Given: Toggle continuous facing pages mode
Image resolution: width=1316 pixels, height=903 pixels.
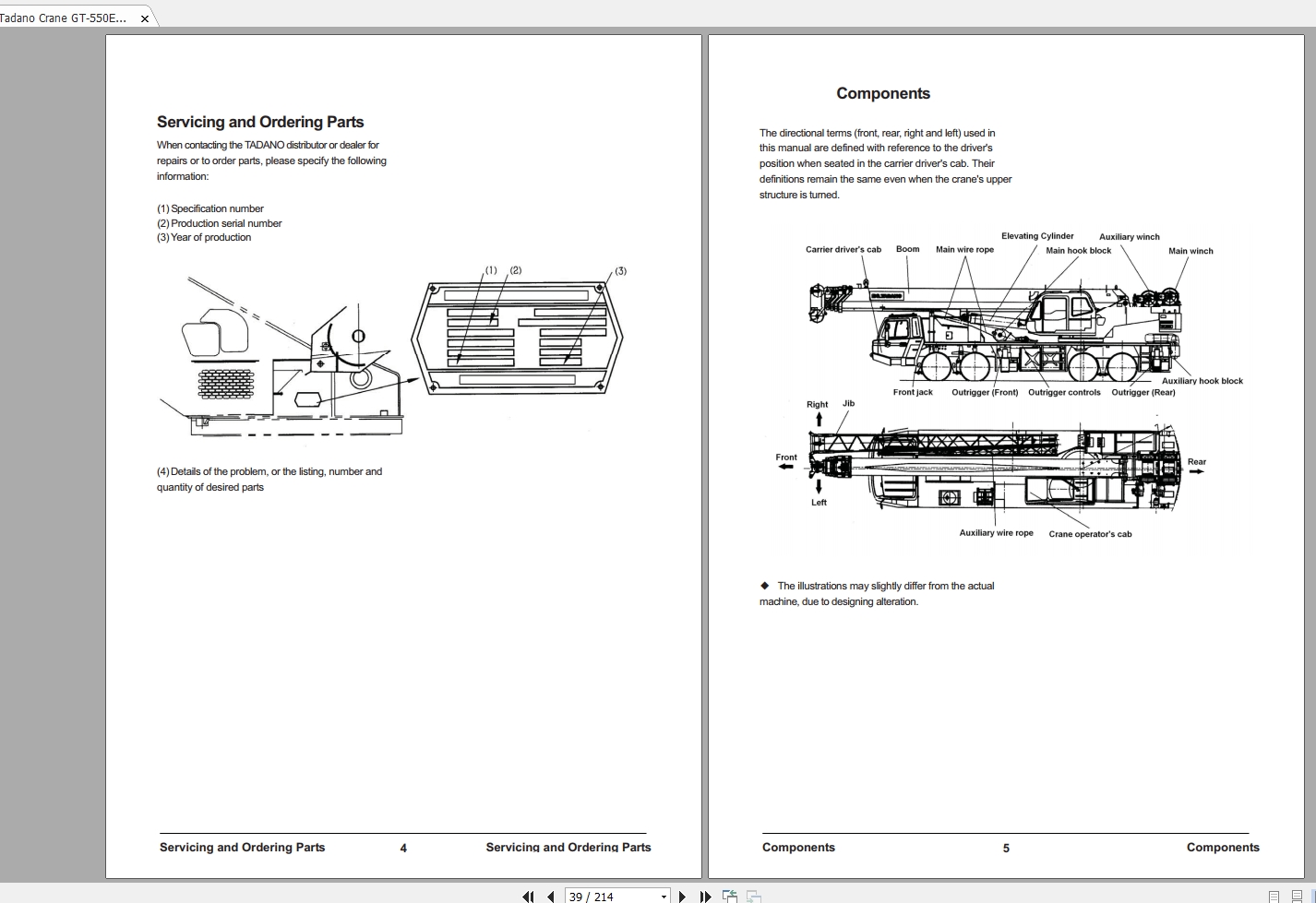Looking at the screenshot, I should point(1295,896).
